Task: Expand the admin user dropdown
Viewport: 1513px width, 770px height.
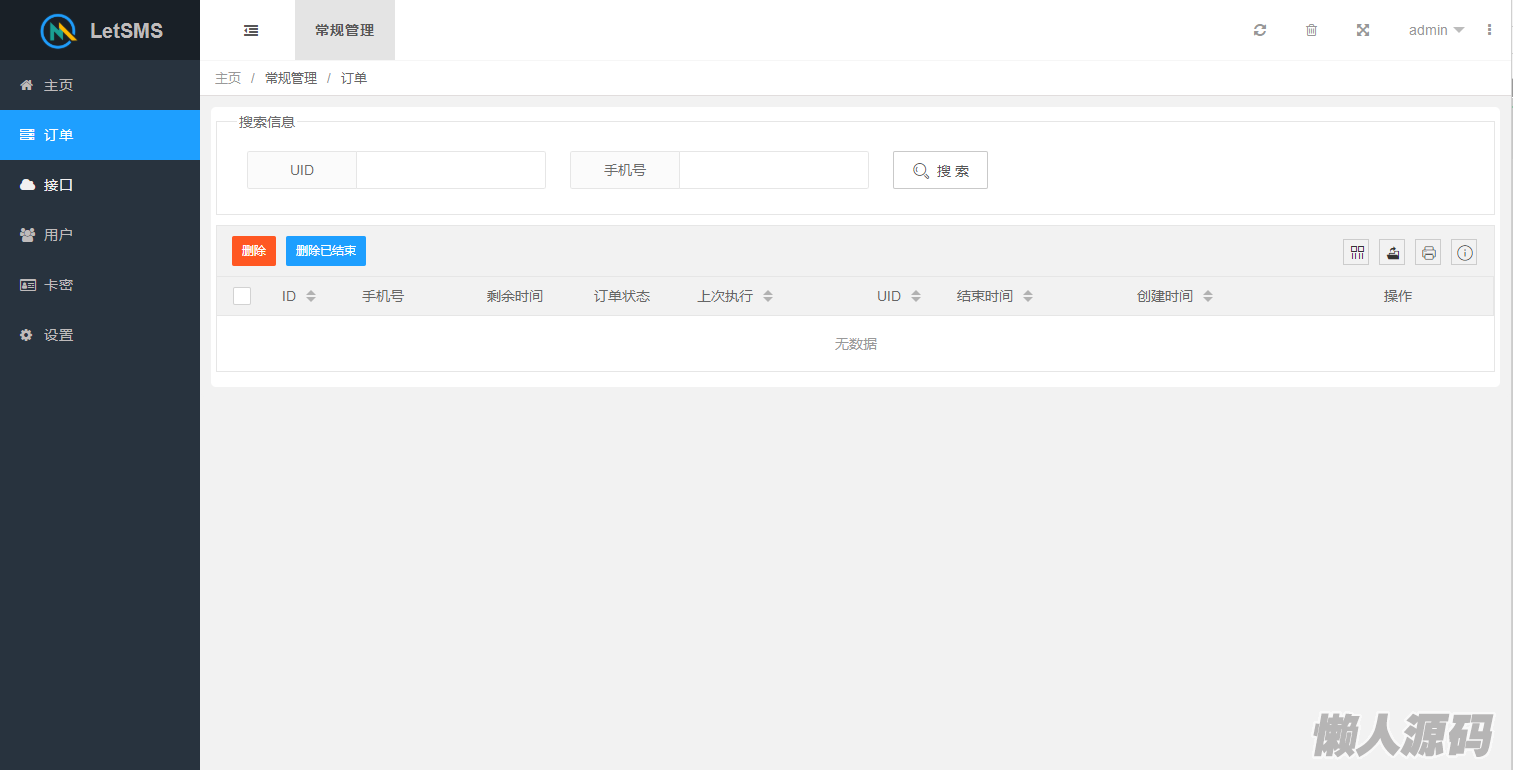Action: tap(1436, 30)
